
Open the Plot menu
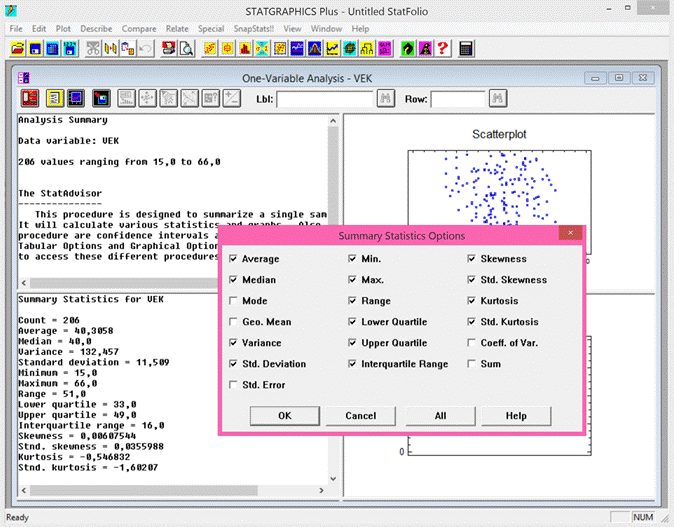point(63,29)
